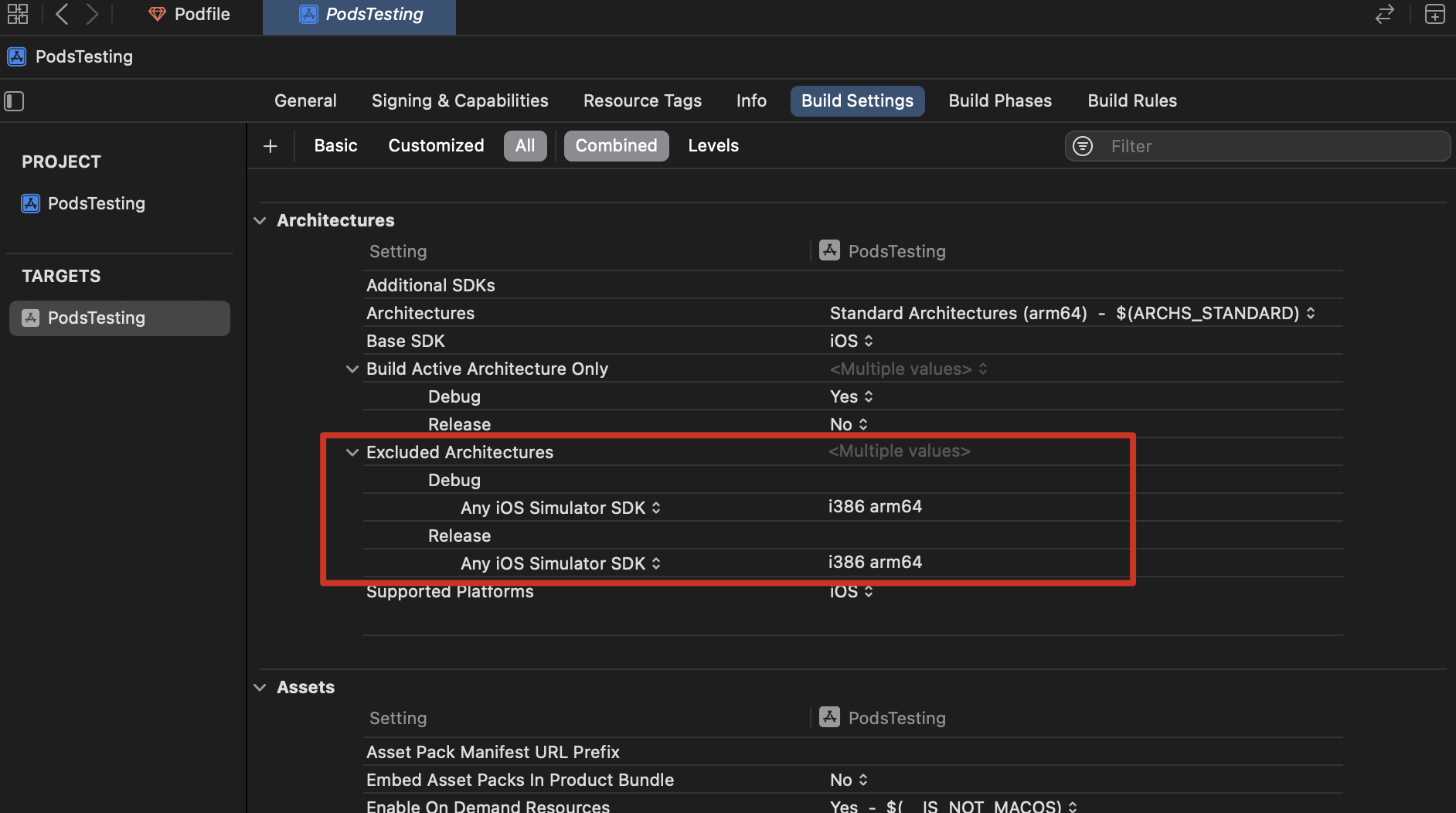Collapse the Excluded Architectures row

(352, 453)
